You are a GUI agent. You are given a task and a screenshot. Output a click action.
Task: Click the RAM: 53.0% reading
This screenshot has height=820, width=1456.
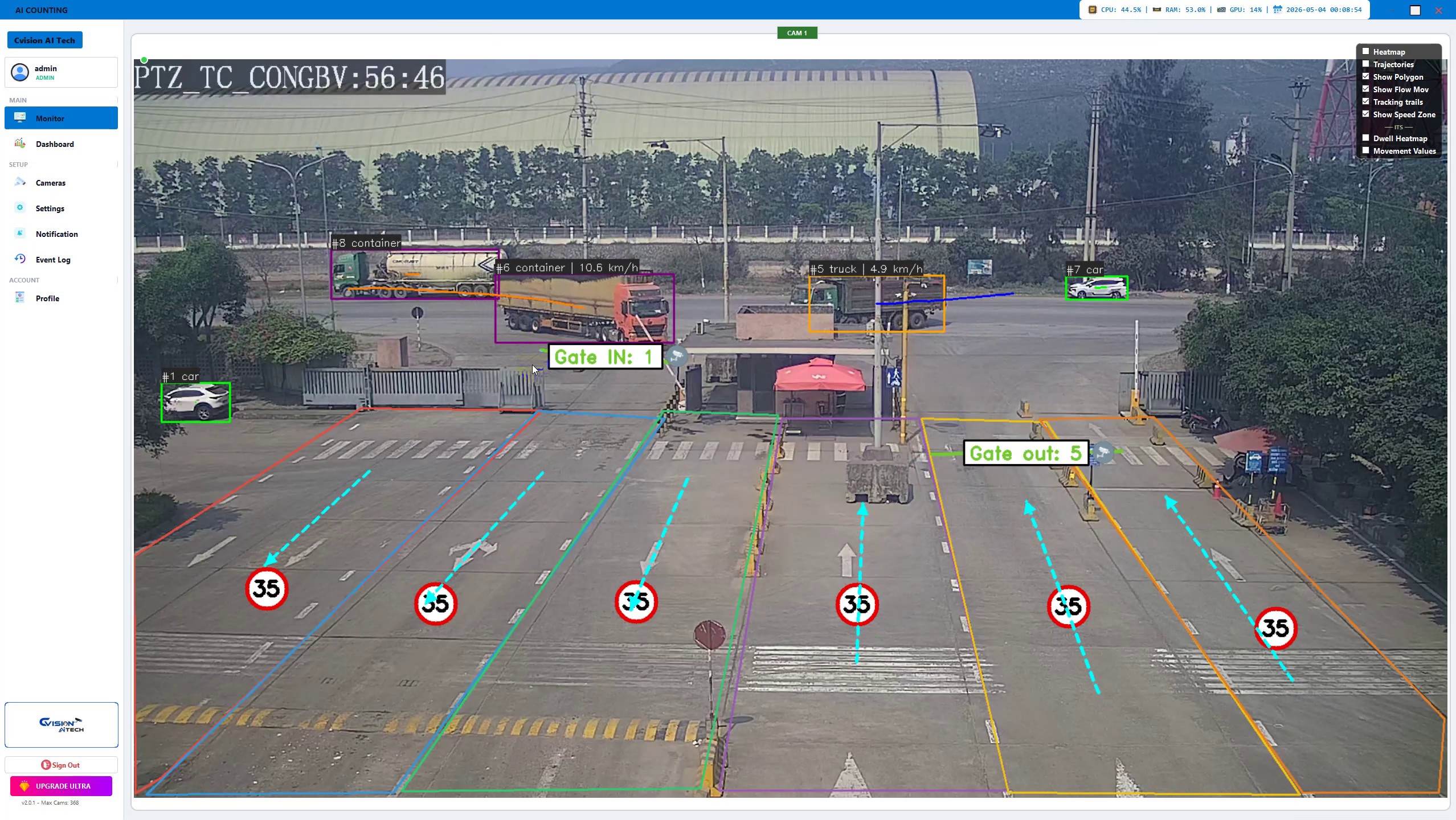point(1185,10)
